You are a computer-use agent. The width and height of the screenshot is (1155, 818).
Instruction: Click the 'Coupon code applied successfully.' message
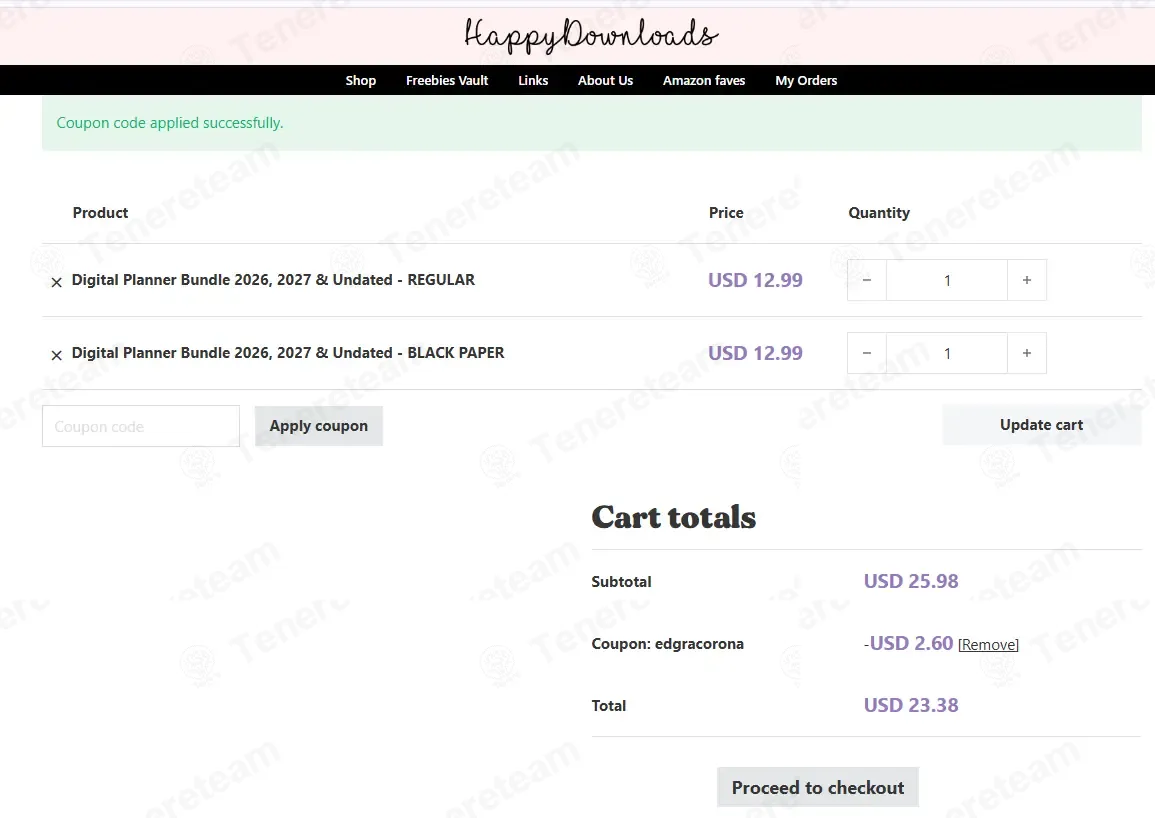170,123
